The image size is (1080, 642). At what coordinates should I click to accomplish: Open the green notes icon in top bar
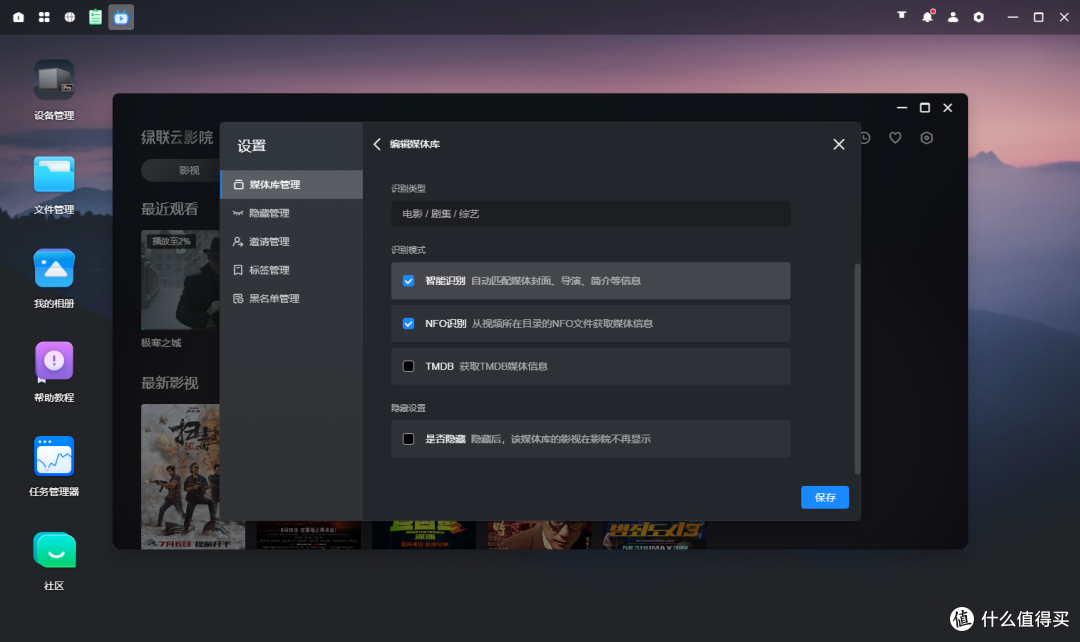(x=95, y=17)
